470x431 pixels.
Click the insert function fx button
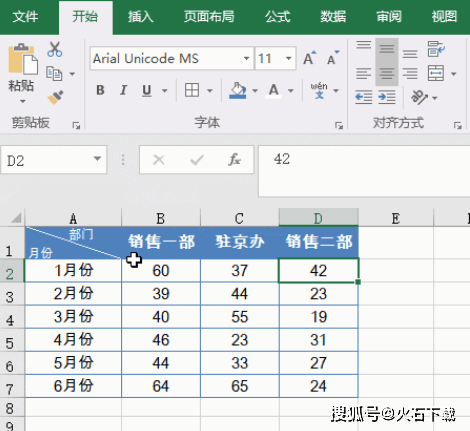tap(234, 160)
